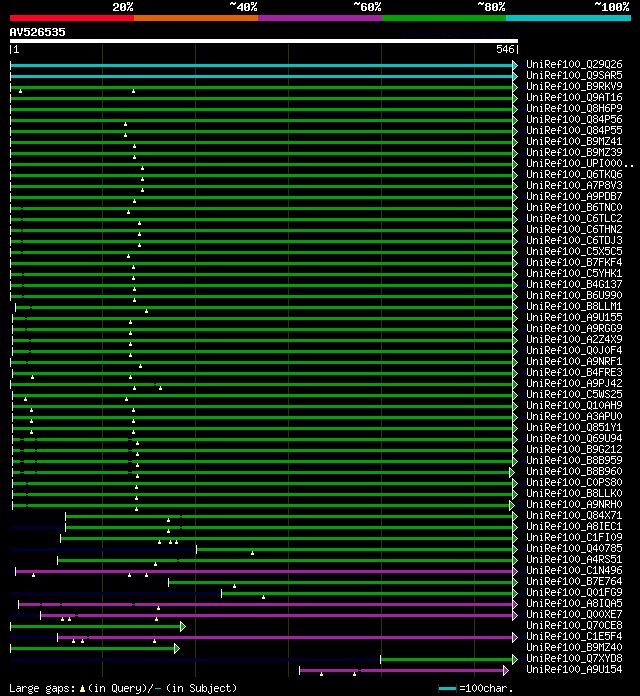
Task: Click the UniRef100_A8IEC1 label
Action: [574, 526]
